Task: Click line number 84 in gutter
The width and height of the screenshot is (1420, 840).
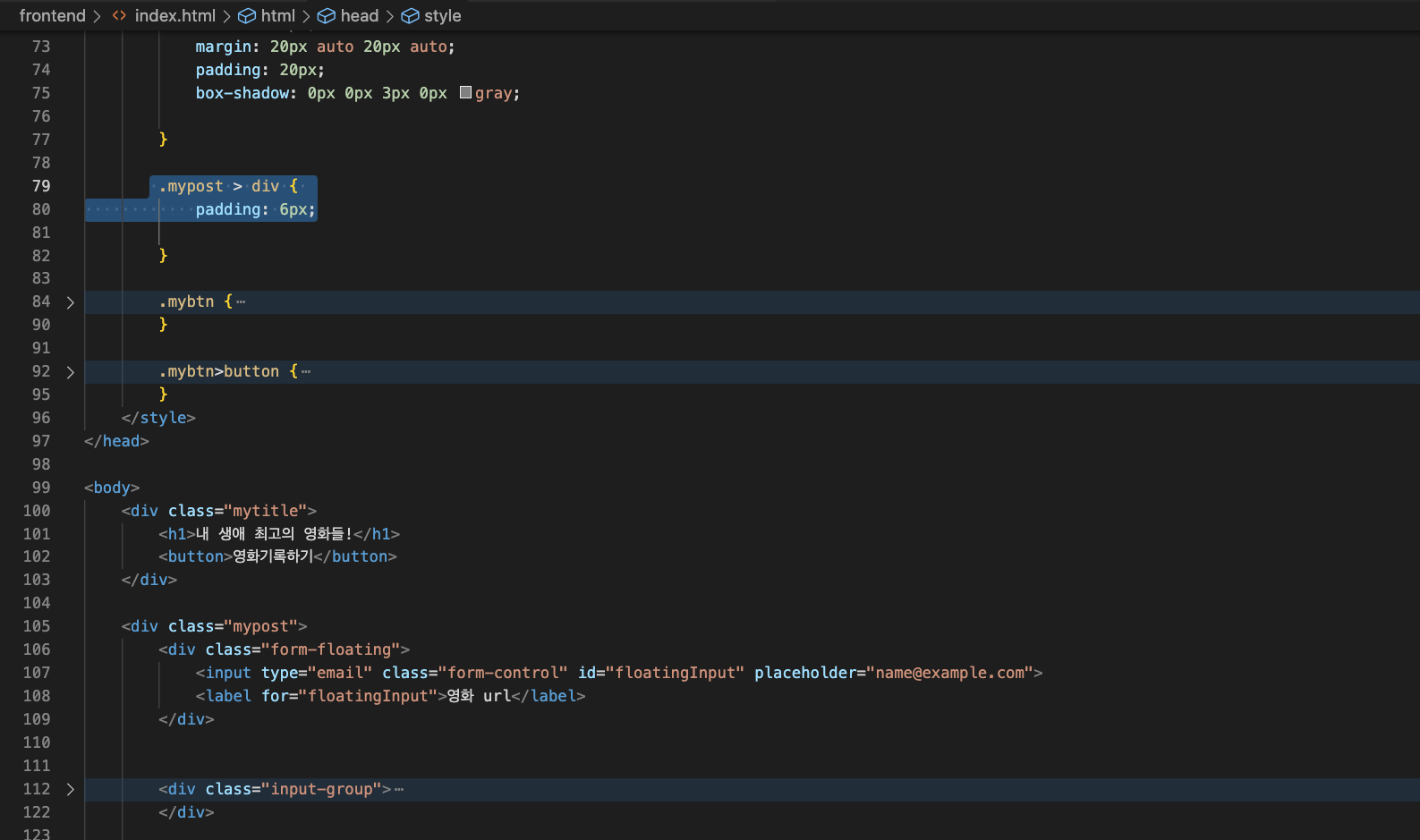Action: point(41,301)
